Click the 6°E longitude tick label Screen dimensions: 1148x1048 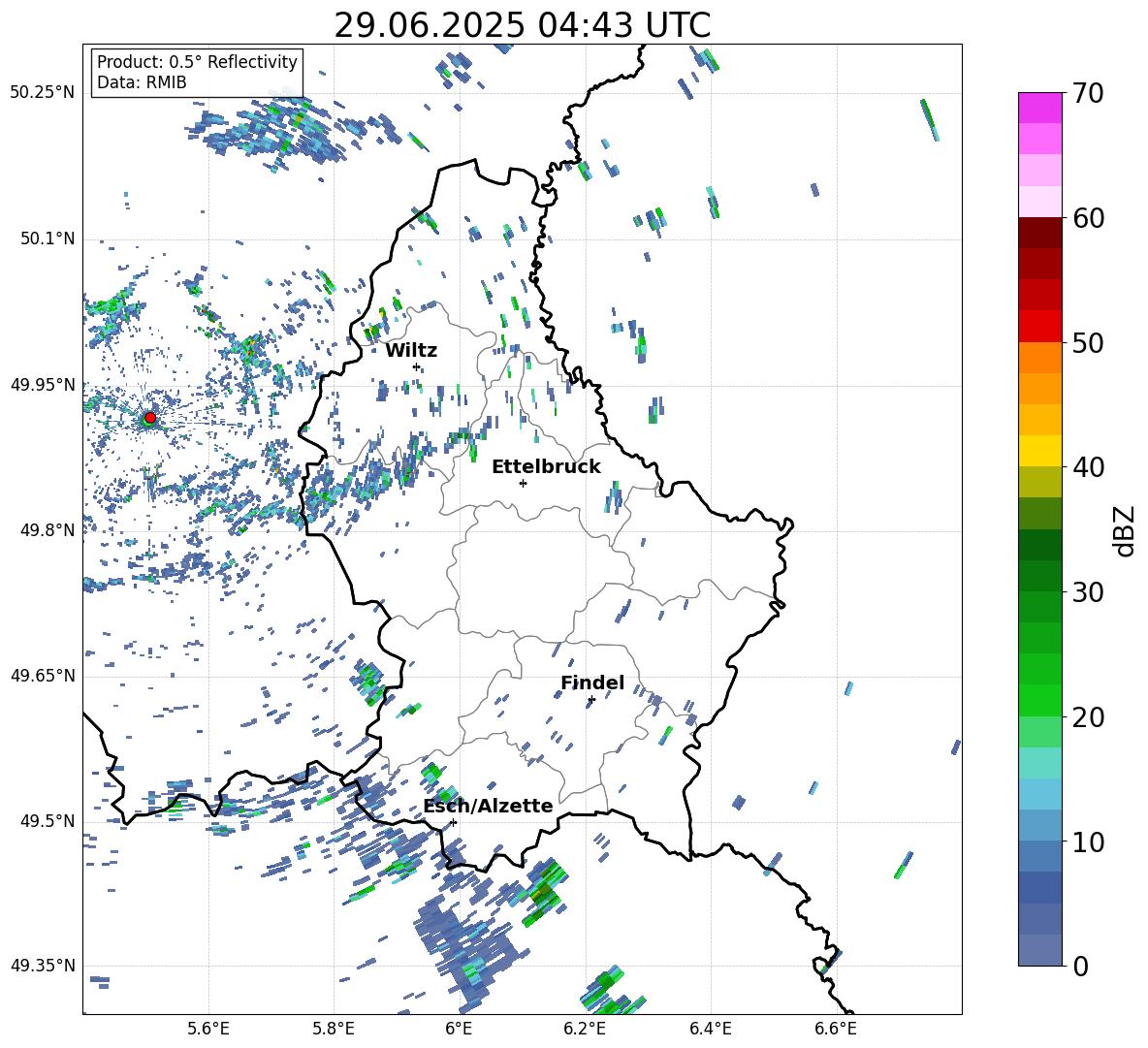click(x=459, y=1029)
